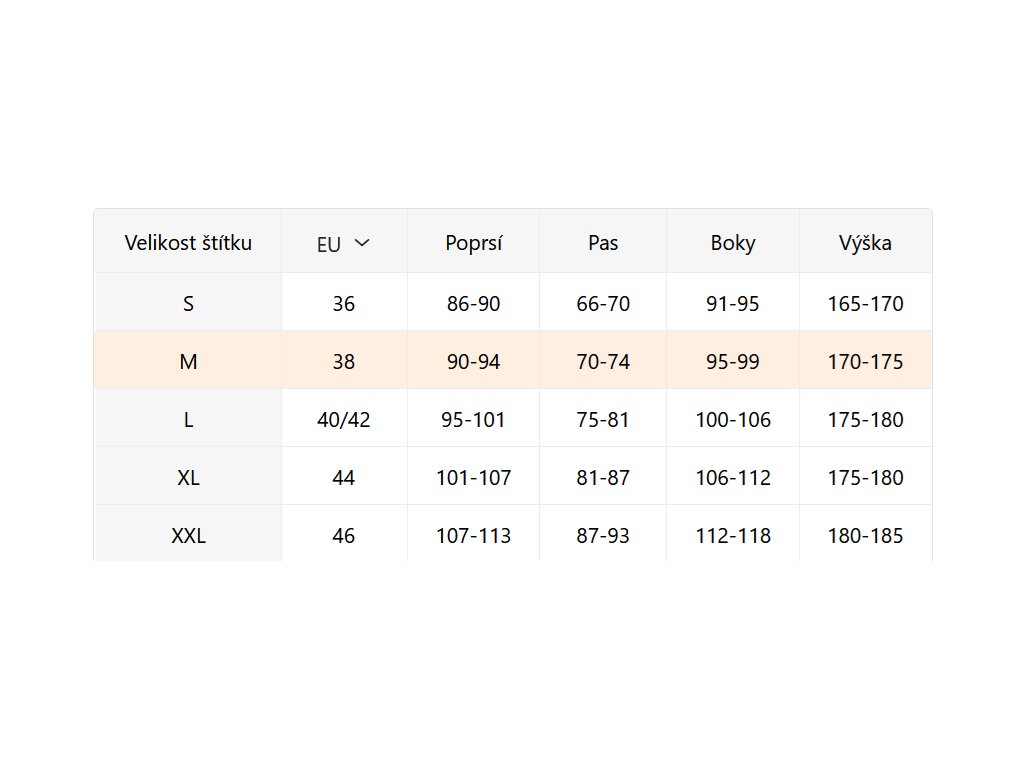Select the size L row label
Screen dimensions: 1024x768
188,419
